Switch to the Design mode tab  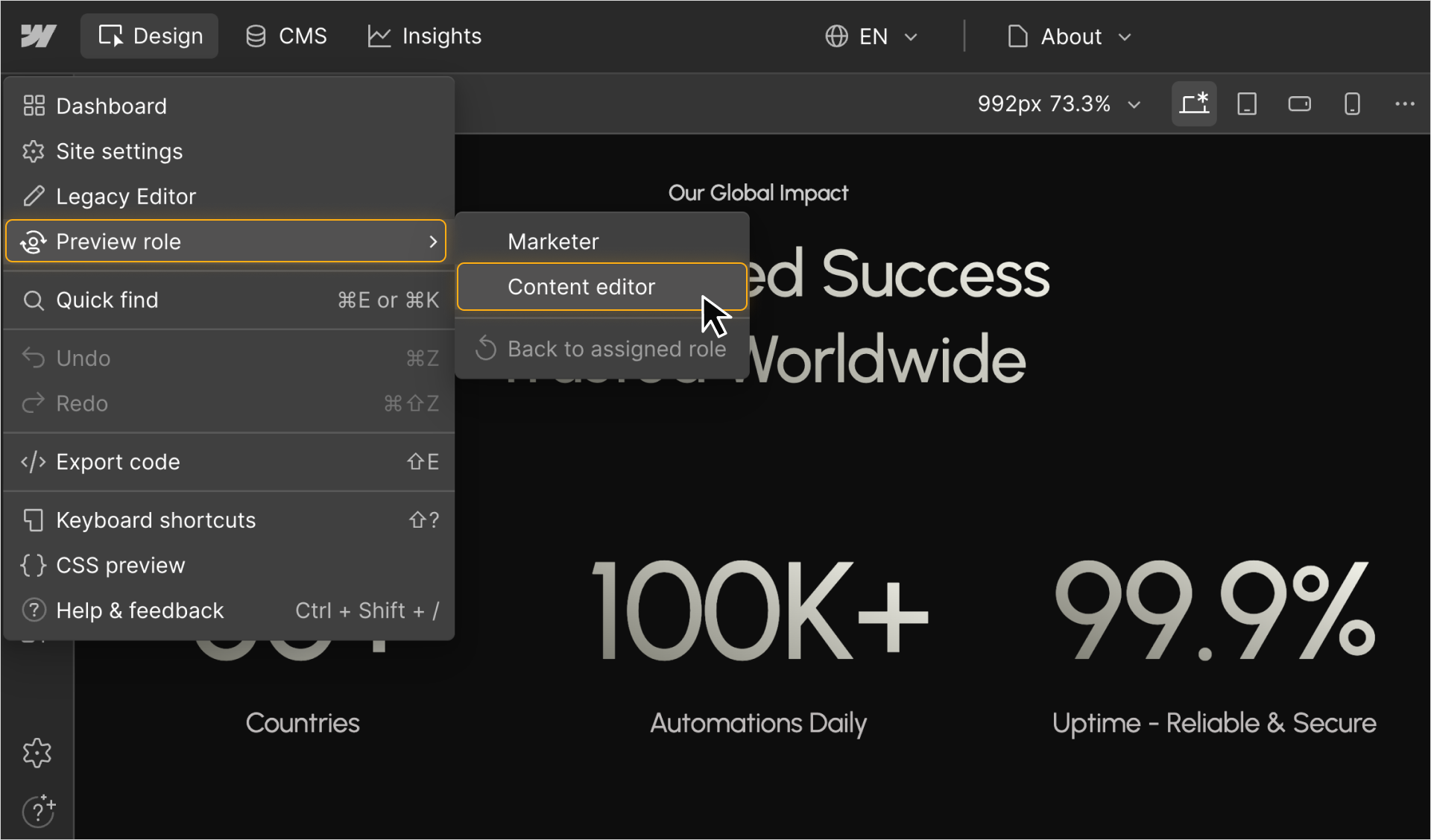[x=150, y=36]
